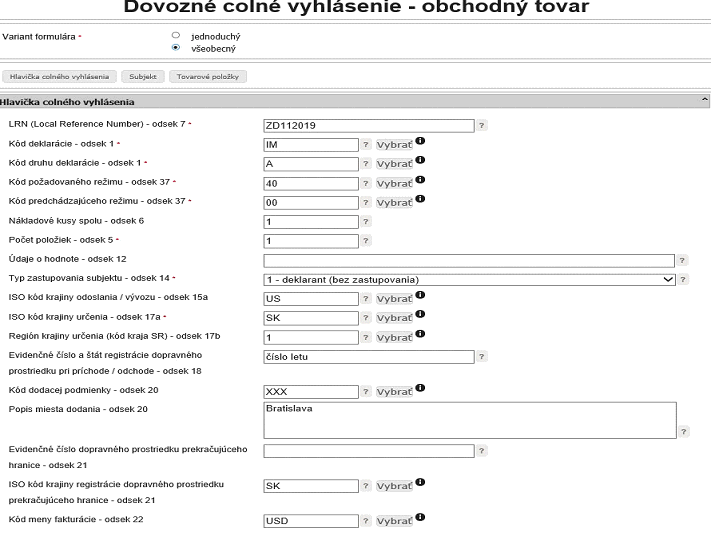This screenshot has height=533, width=712.
Task: Click the empty odsek 21 evidenčné číslo field
Action: coord(369,451)
